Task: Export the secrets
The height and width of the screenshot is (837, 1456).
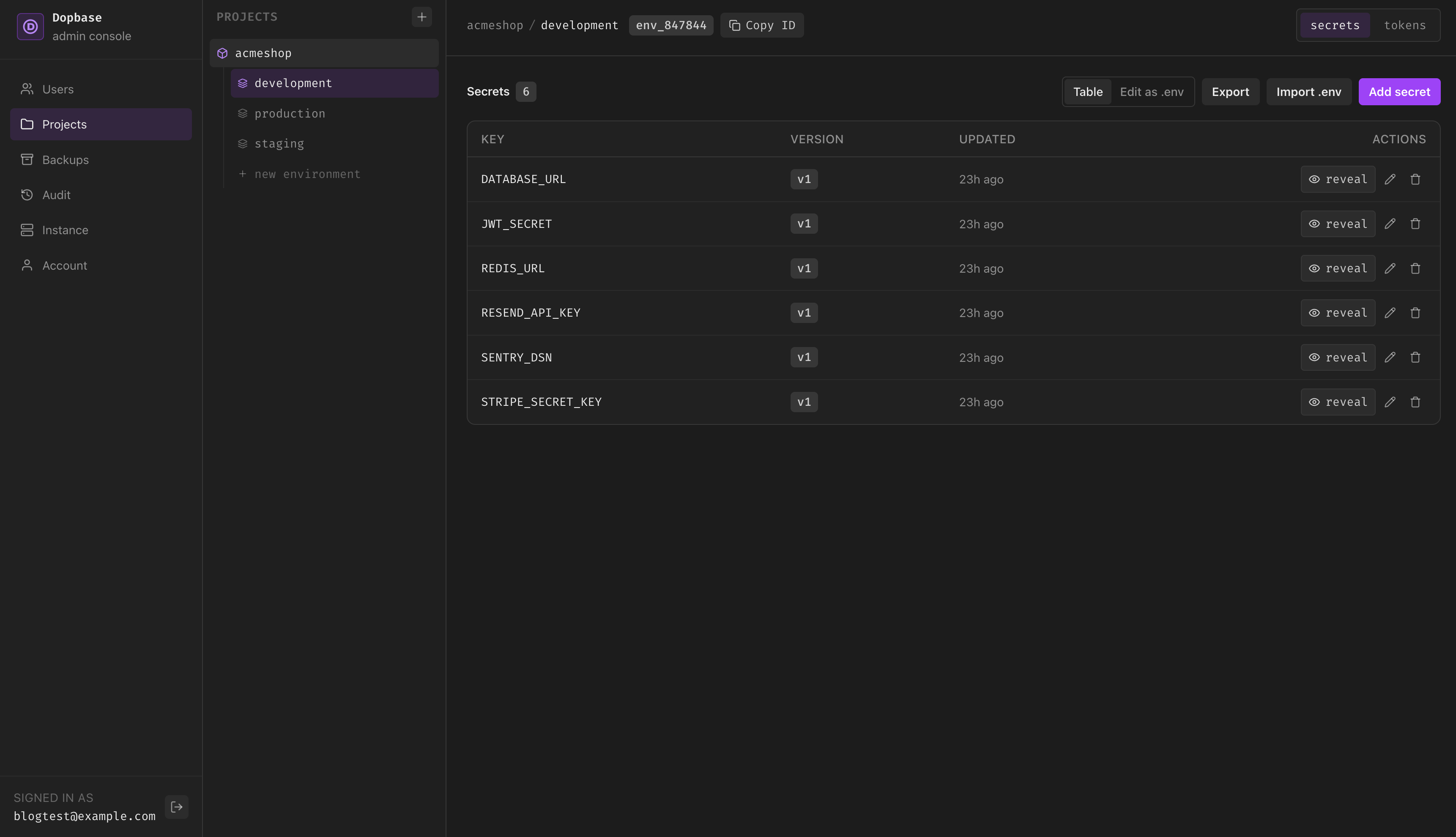Action: [1230, 92]
